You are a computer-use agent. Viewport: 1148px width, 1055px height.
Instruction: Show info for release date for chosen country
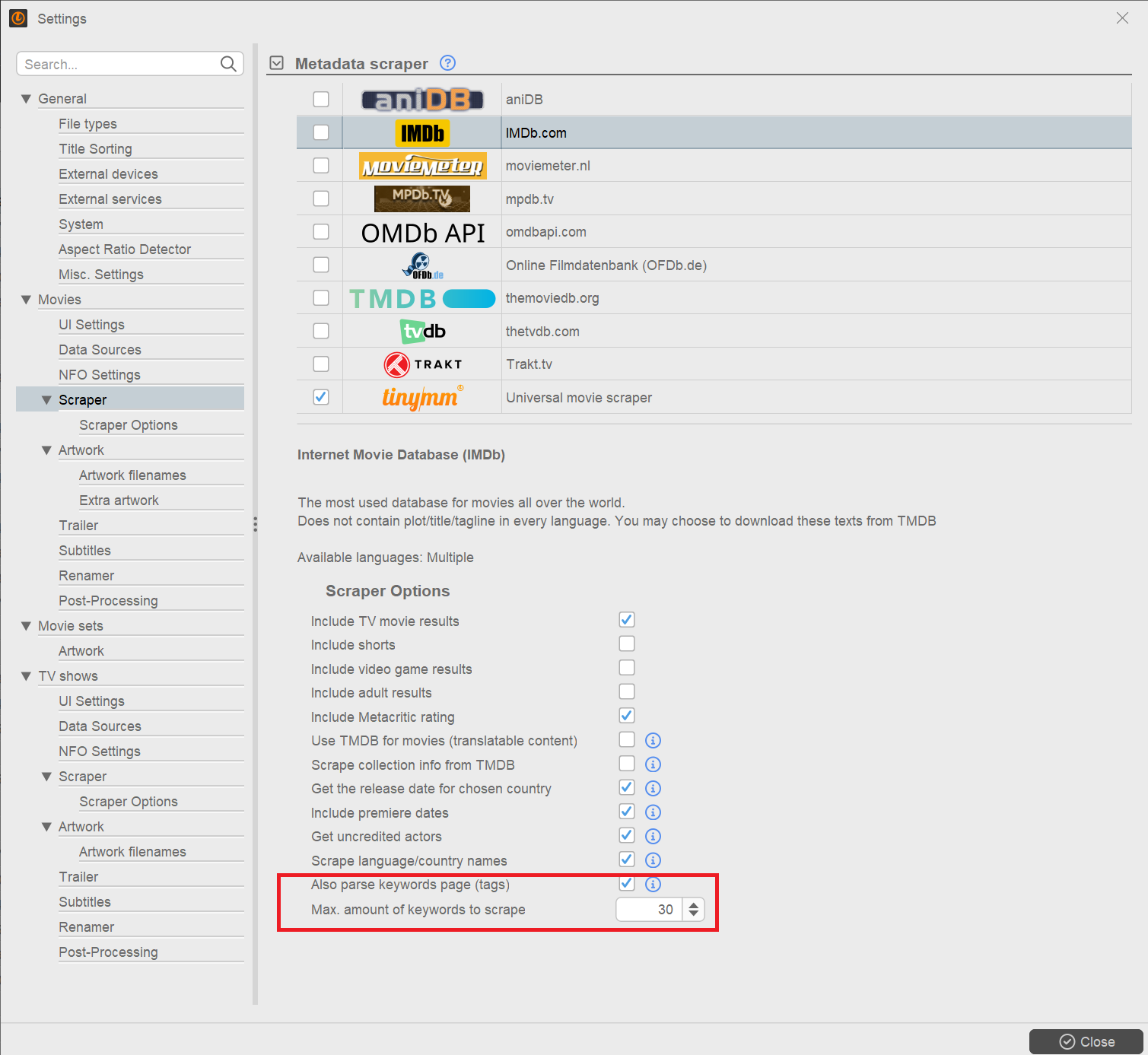[x=653, y=788]
